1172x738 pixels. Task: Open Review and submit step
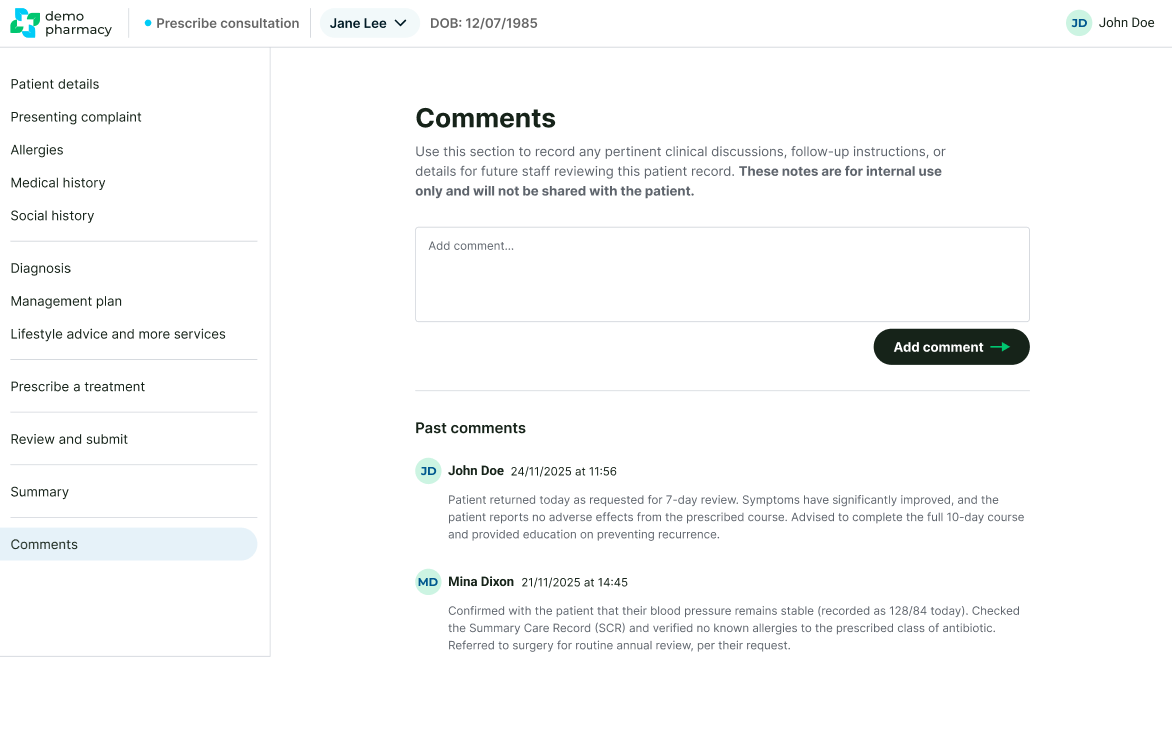tap(69, 439)
